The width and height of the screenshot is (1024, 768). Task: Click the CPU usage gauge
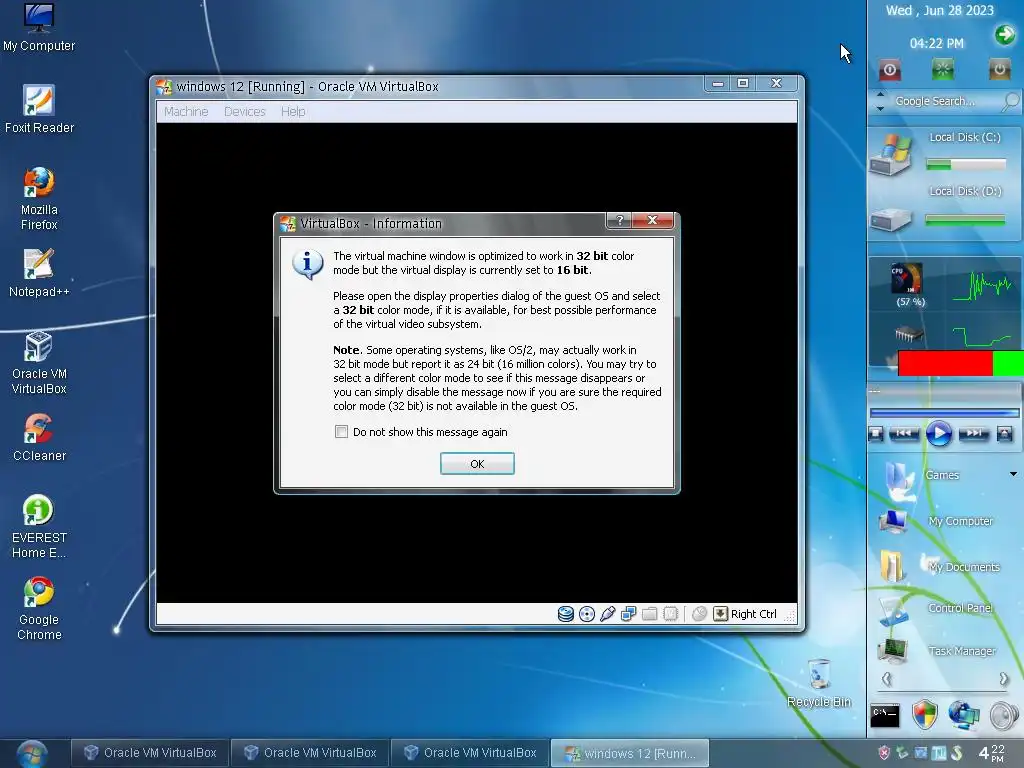pos(906,279)
